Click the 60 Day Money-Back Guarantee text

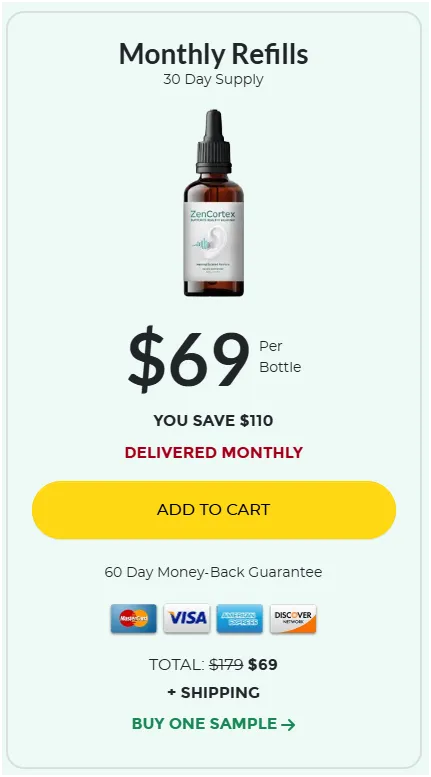pos(214,572)
